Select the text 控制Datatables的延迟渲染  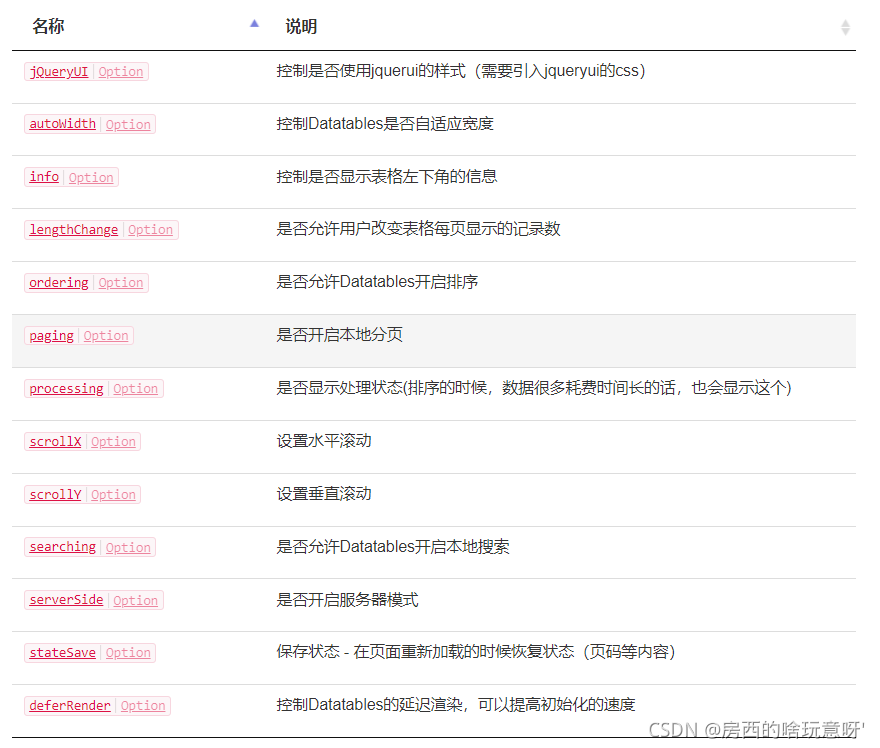point(370,704)
